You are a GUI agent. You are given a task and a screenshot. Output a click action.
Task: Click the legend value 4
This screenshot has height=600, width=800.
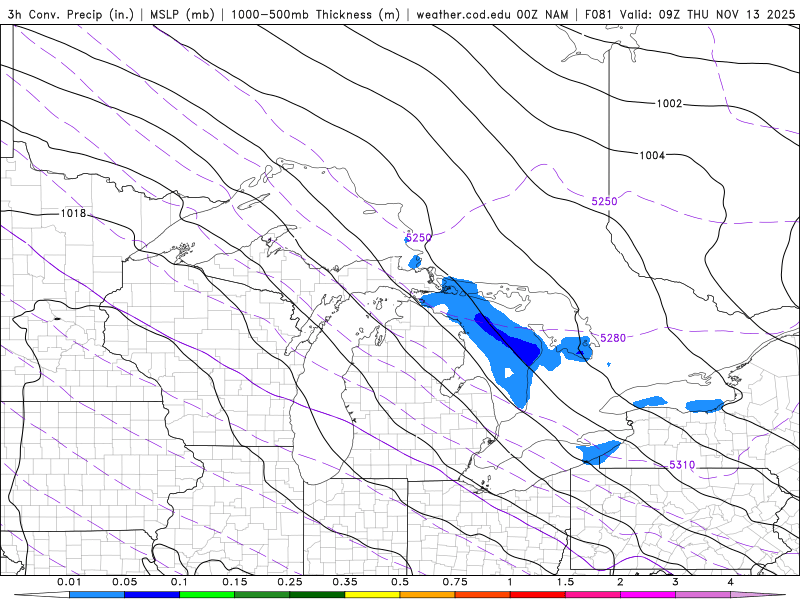point(730,582)
